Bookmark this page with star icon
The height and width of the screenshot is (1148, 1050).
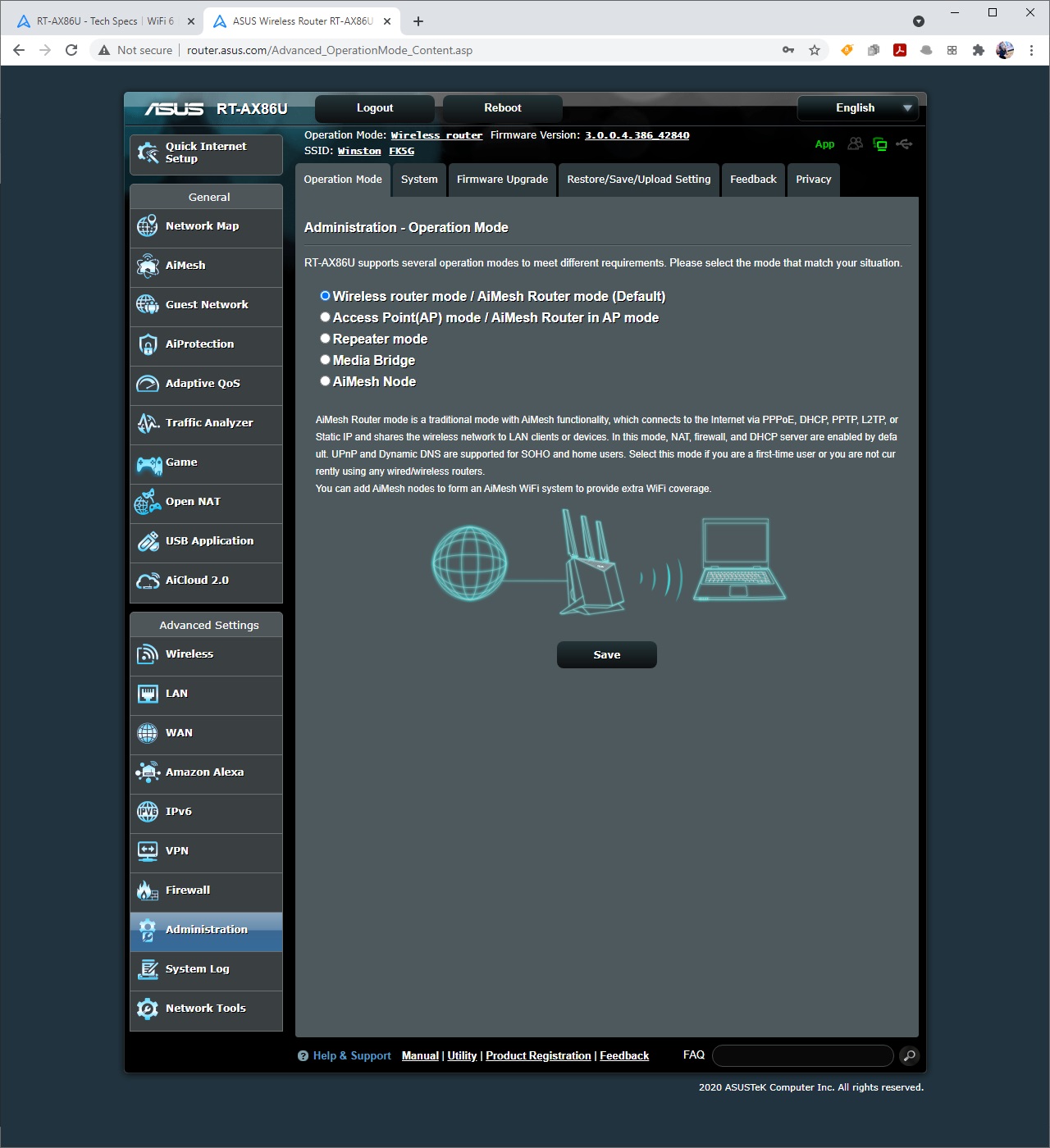click(815, 50)
